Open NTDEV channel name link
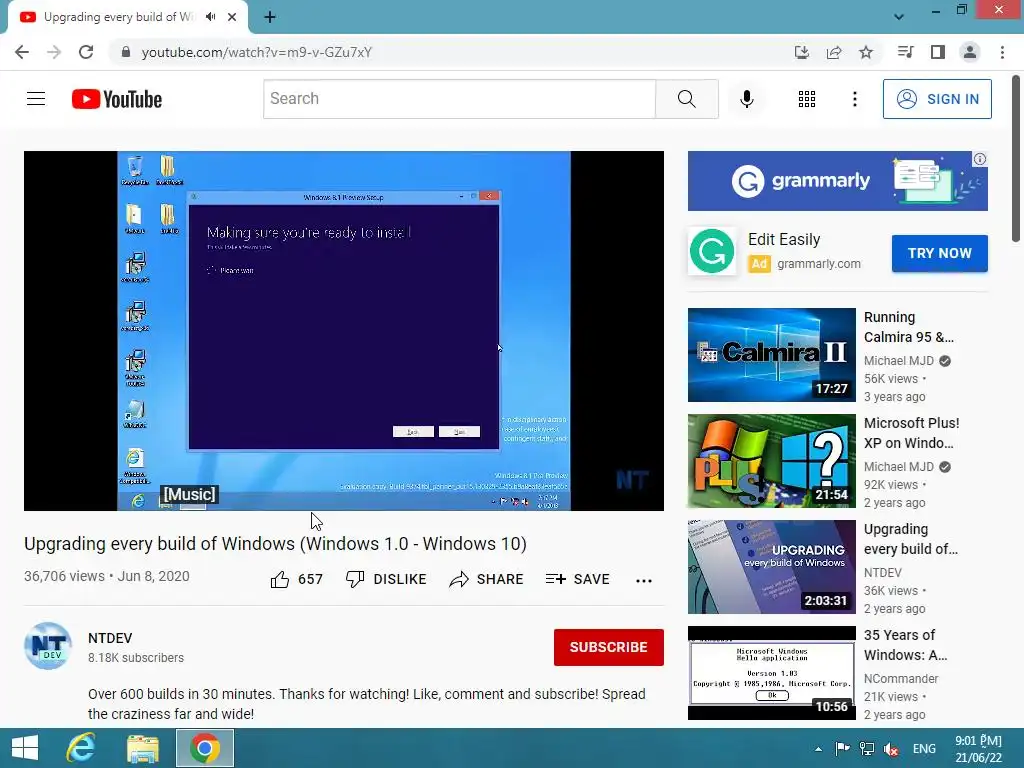The width and height of the screenshot is (1024, 768). click(110, 638)
